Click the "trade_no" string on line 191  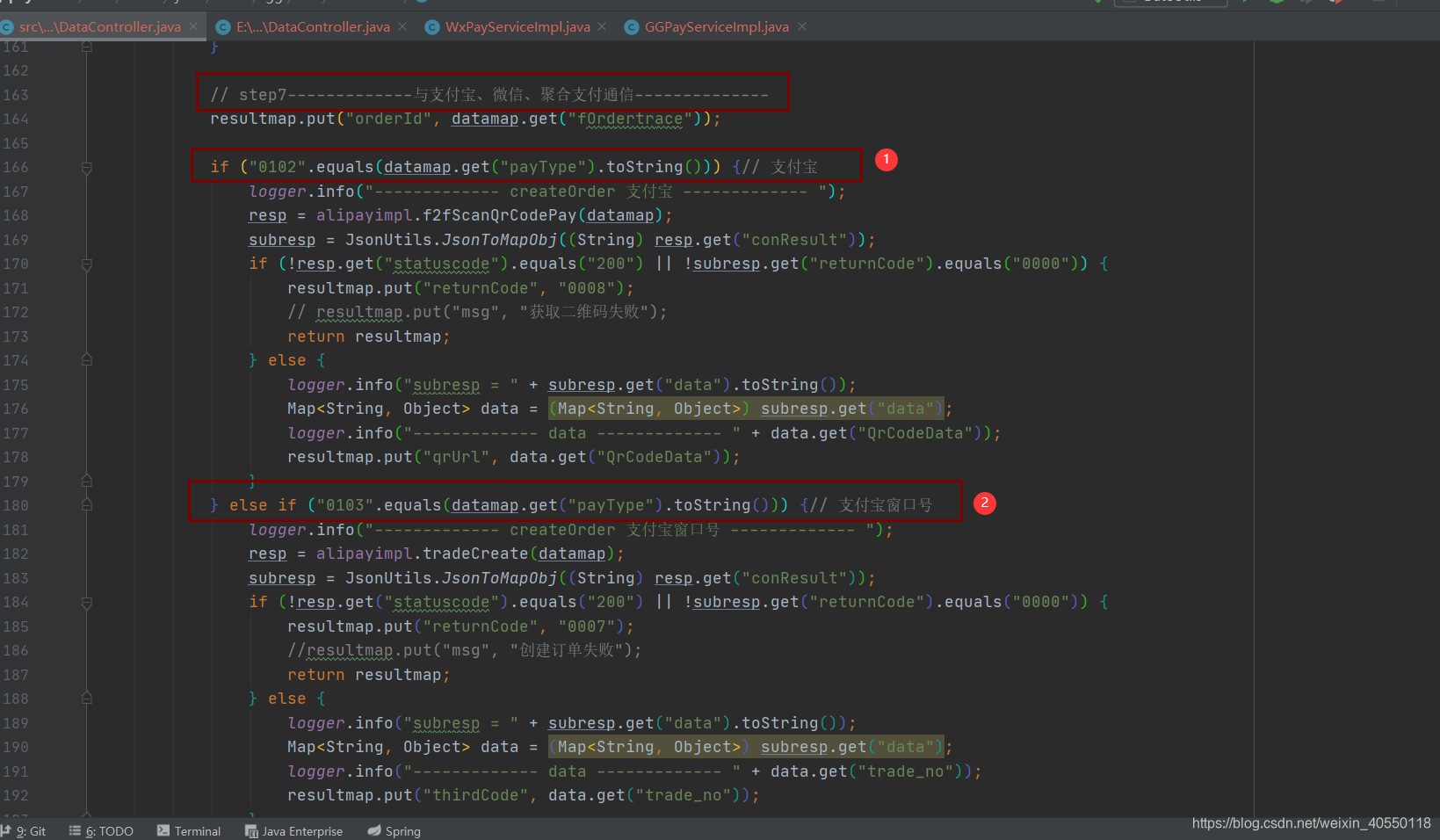905,771
